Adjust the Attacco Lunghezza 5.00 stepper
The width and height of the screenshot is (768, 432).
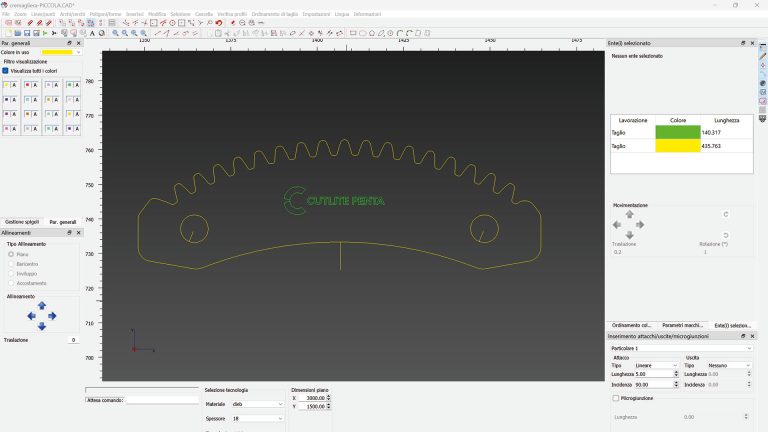(x=676, y=374)
